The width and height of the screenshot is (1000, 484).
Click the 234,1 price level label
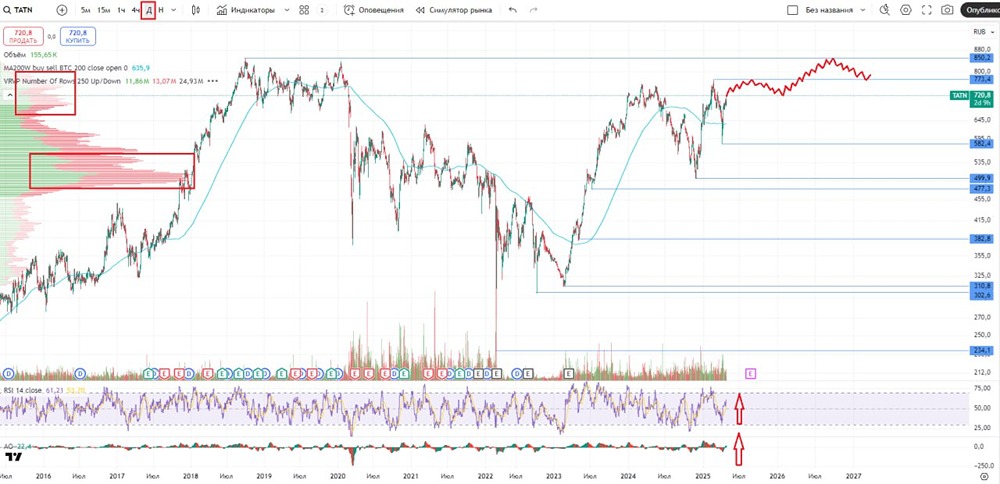coord(982,351)
